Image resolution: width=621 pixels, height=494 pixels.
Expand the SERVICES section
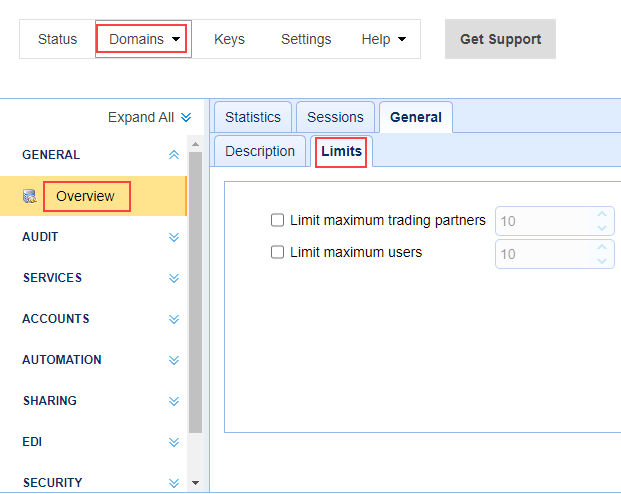point(174,278)
